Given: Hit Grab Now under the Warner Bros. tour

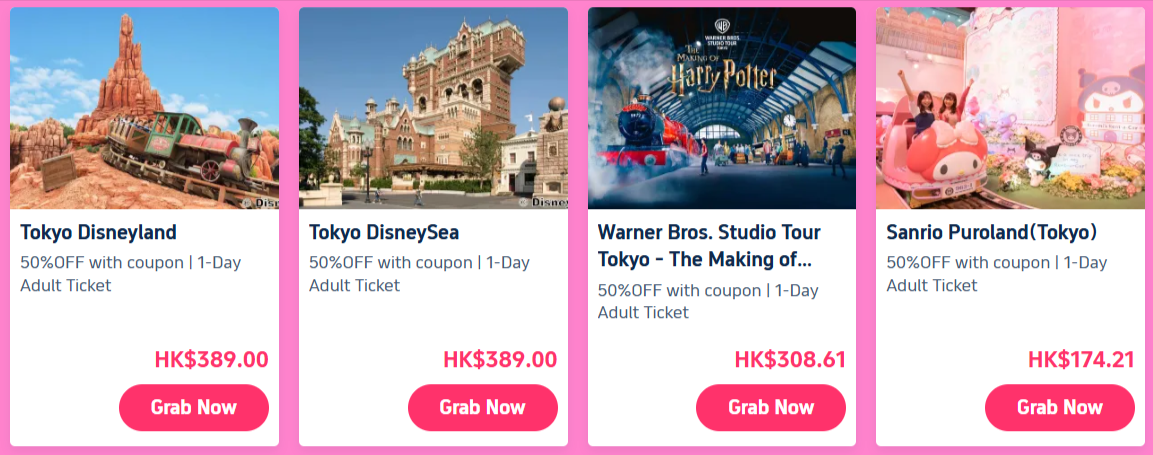Looking at the screenshot, I should 771,407.
